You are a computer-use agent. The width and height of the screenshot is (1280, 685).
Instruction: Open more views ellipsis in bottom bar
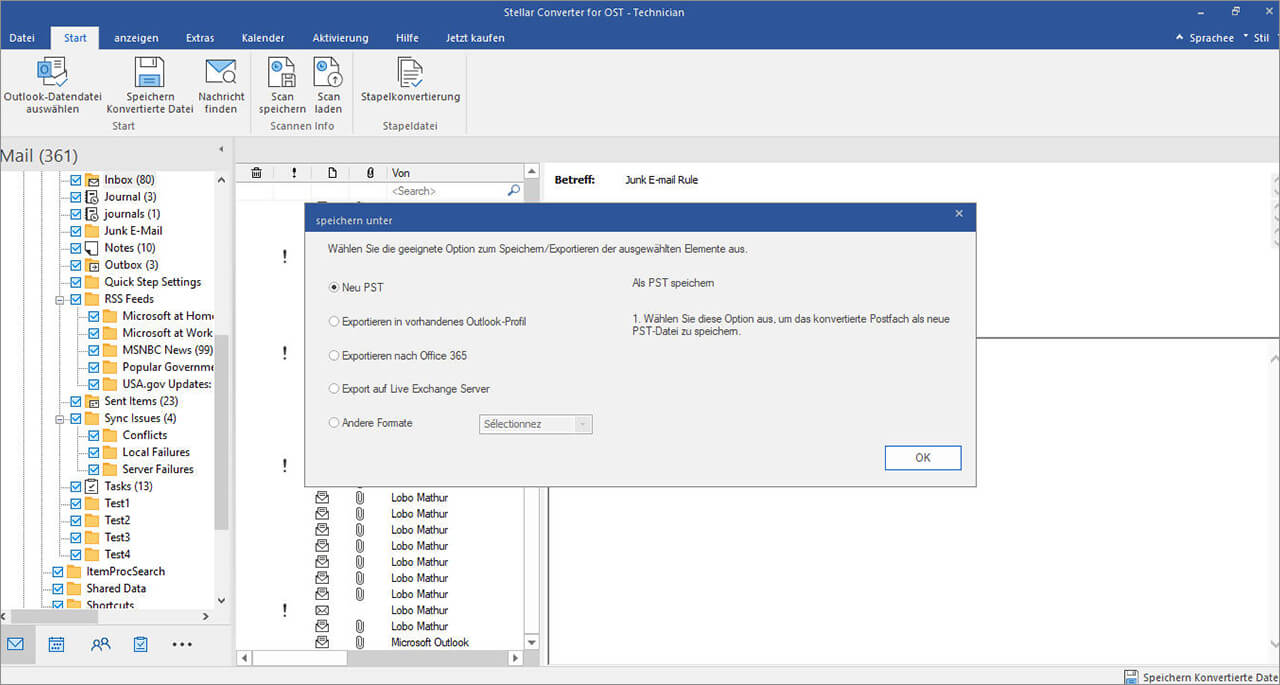coord(182,645)
